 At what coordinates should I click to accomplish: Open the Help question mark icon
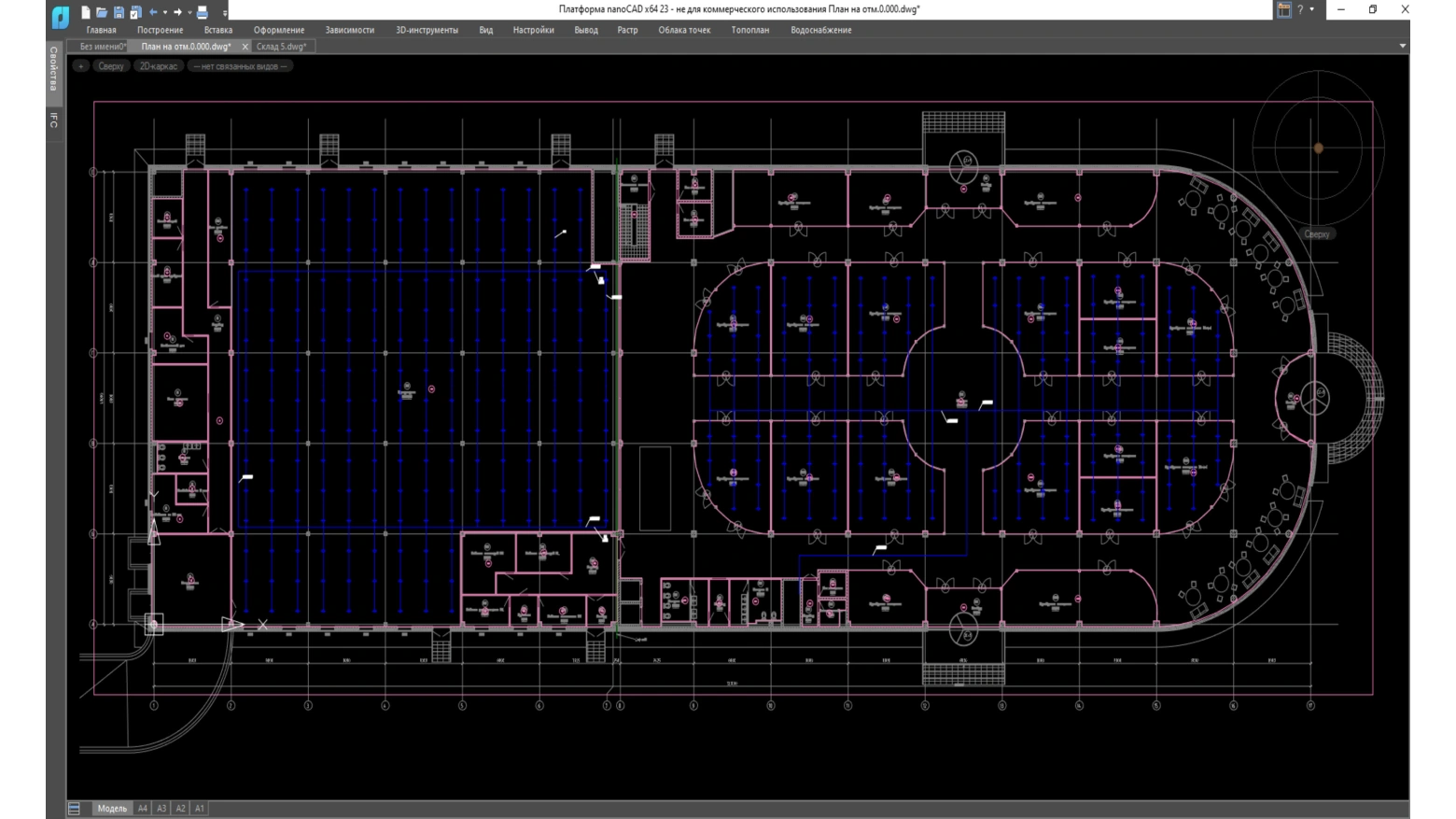coord(1300,9)
